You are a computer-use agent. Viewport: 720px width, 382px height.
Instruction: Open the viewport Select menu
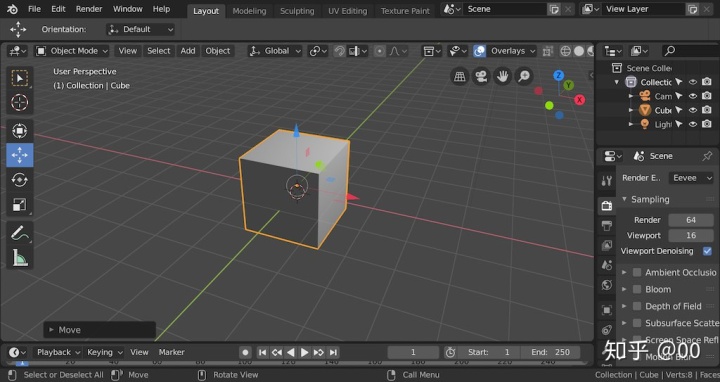click(x=158, y=51)
